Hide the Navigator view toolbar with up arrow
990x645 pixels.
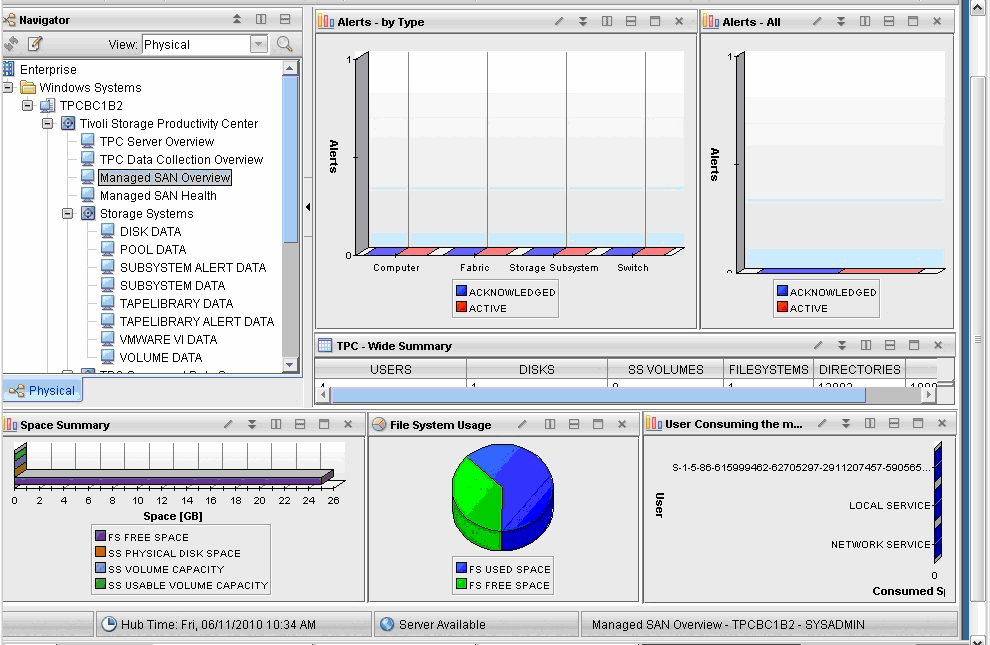click(x=237, y=20)
